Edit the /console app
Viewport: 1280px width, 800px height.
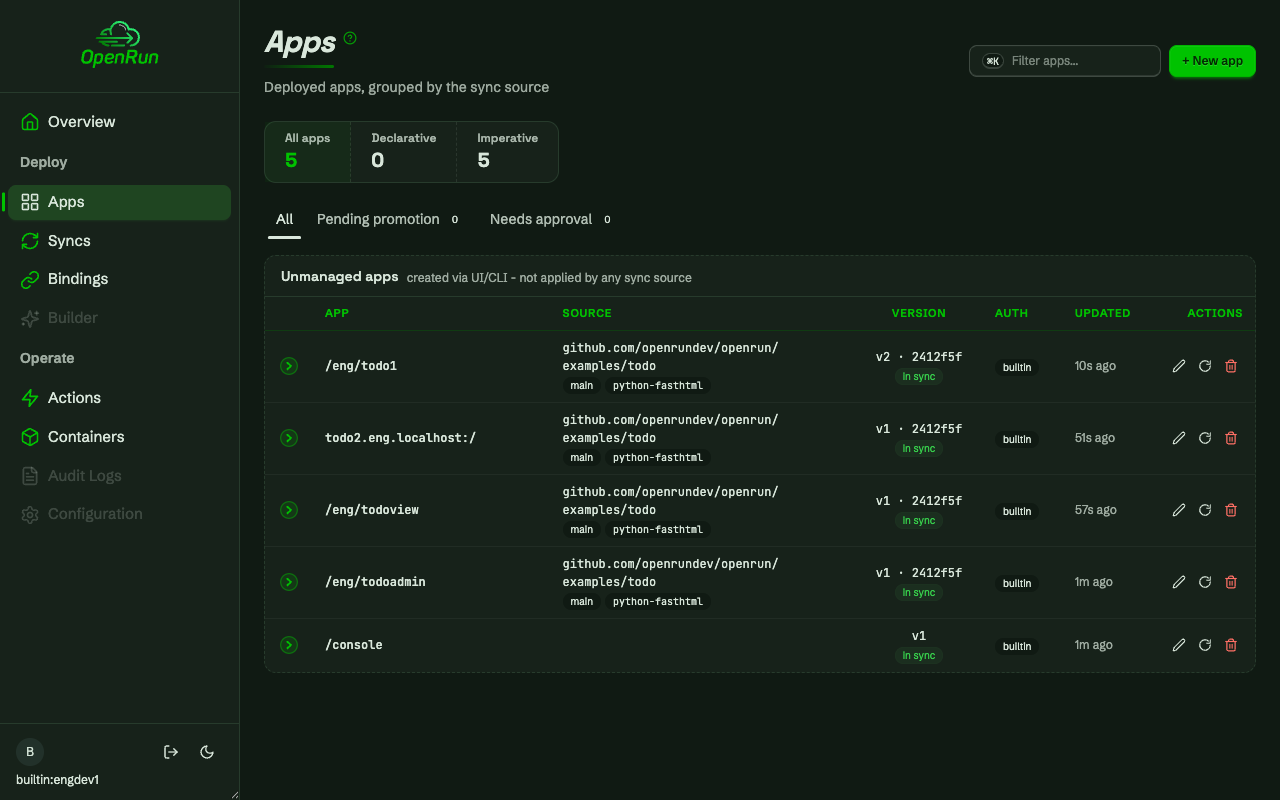(x=1179, y=645)
